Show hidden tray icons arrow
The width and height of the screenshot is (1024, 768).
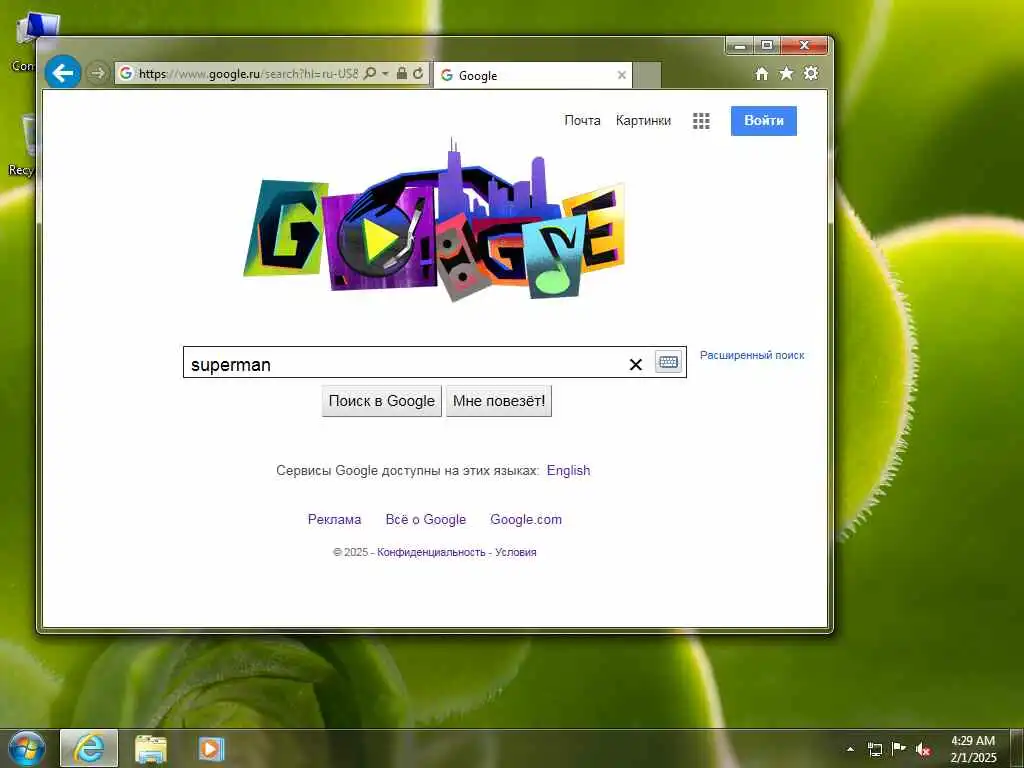tap(850, 749)
